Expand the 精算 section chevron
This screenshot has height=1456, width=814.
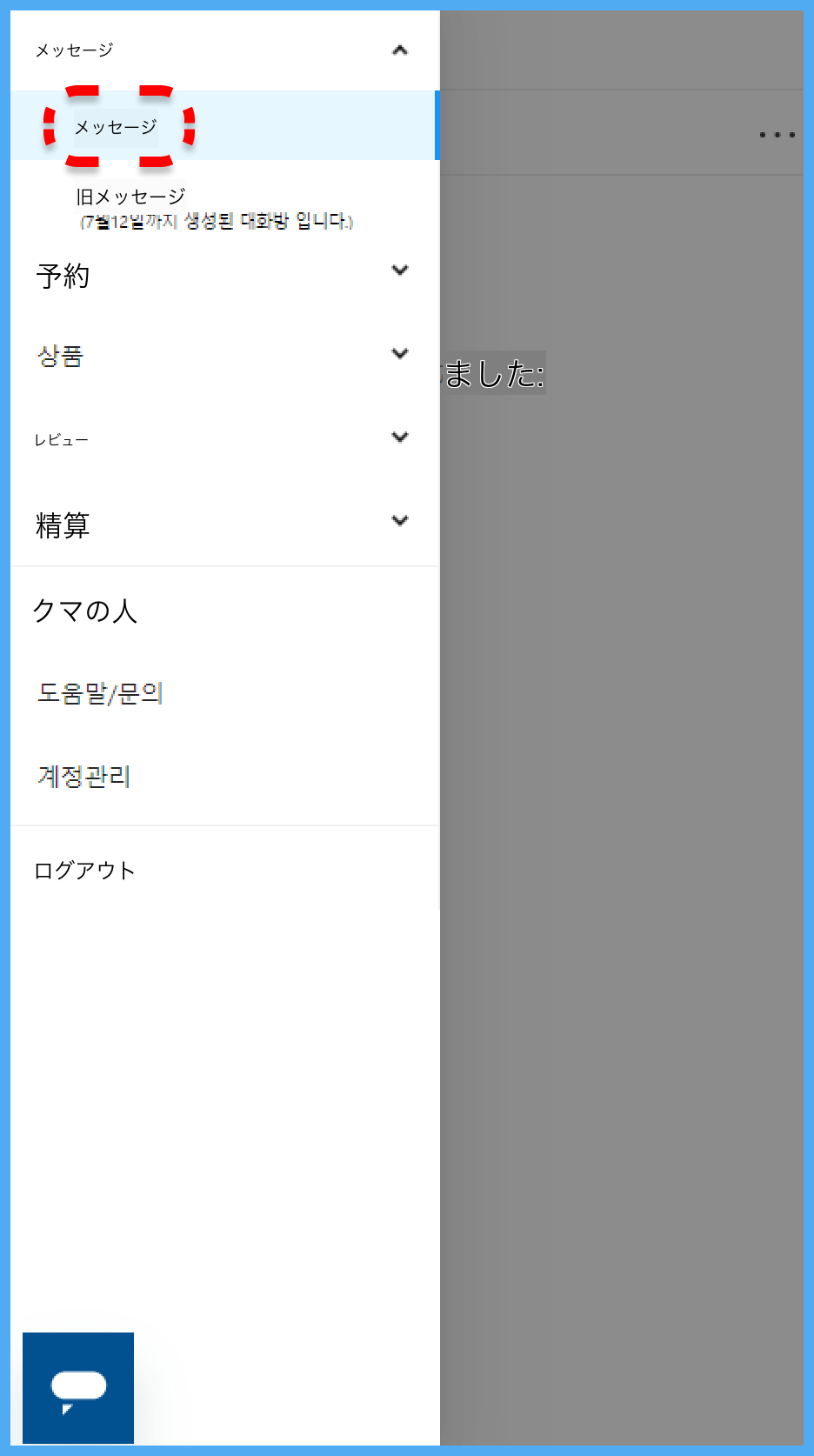[x=400, y=520]
